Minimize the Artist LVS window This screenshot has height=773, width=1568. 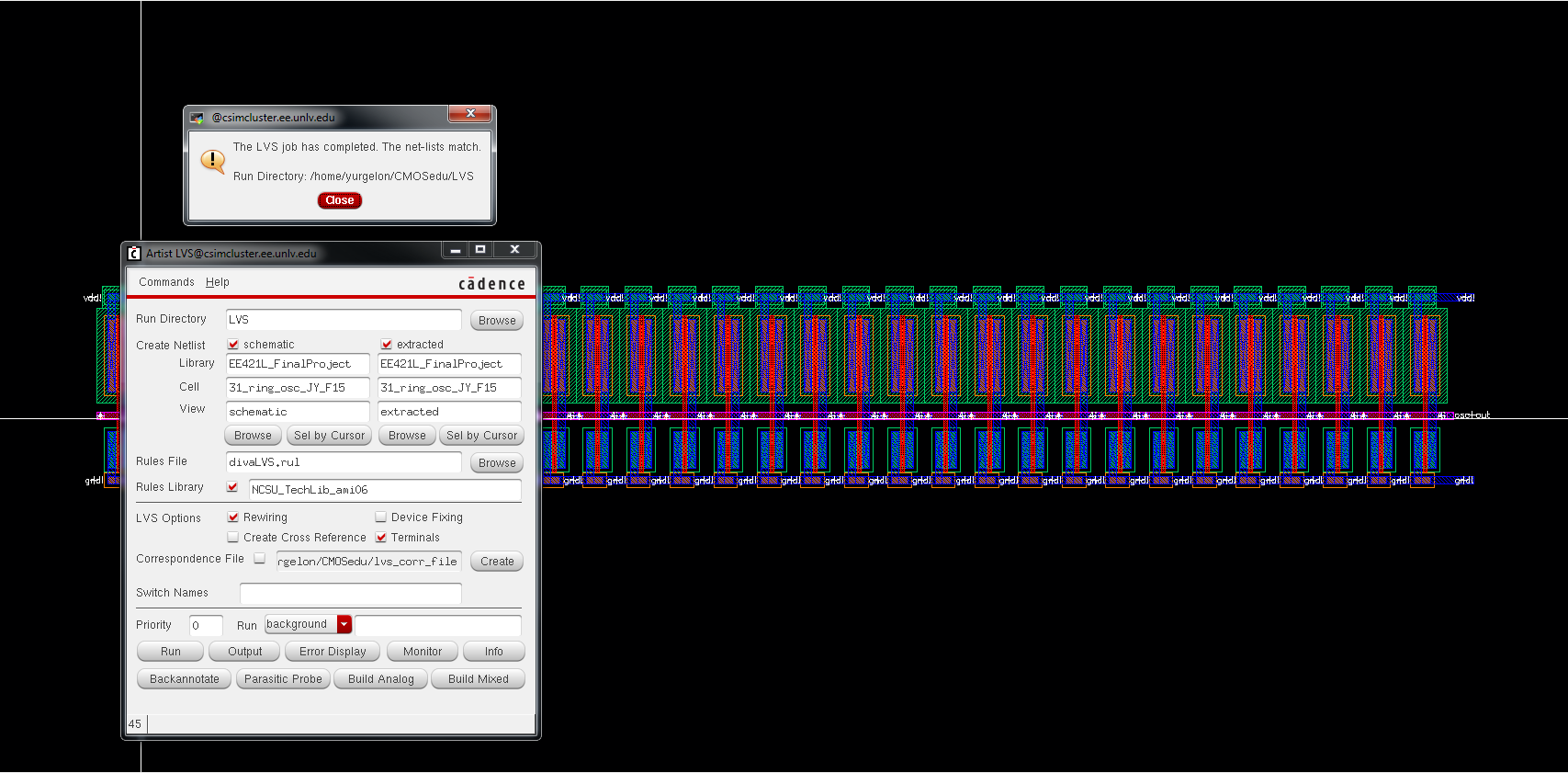[x=455, y=250]
